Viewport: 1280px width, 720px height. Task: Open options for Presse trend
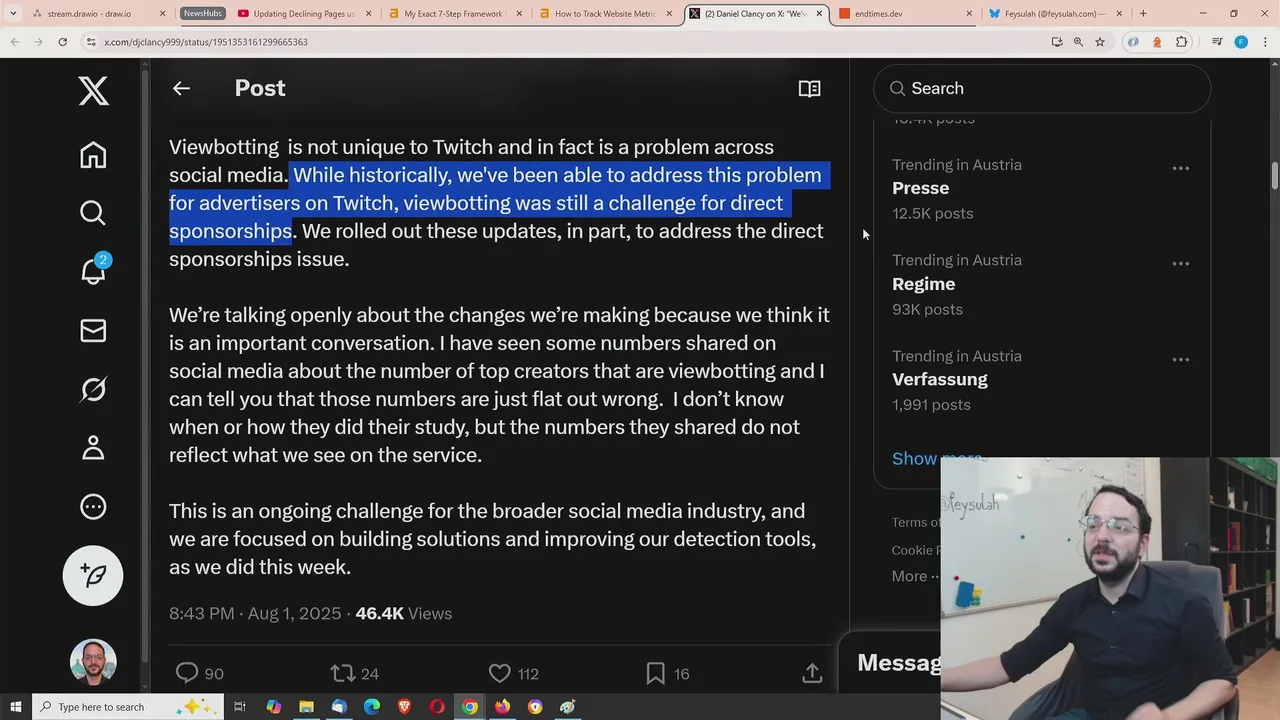click(x=1180, y=168)
